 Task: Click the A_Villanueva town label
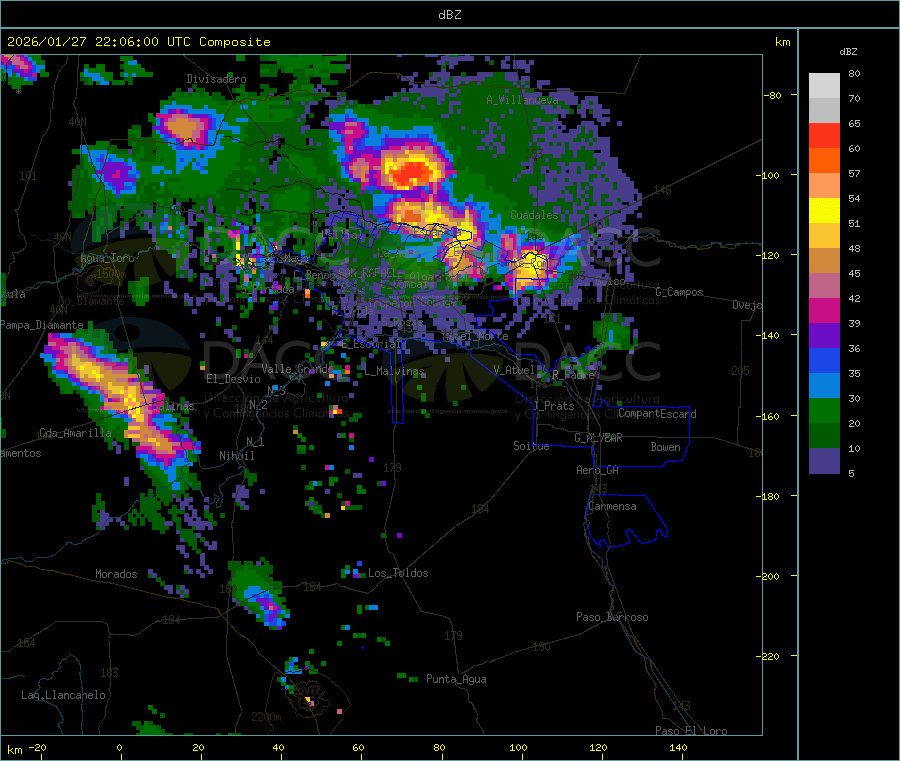click(522, 100)
